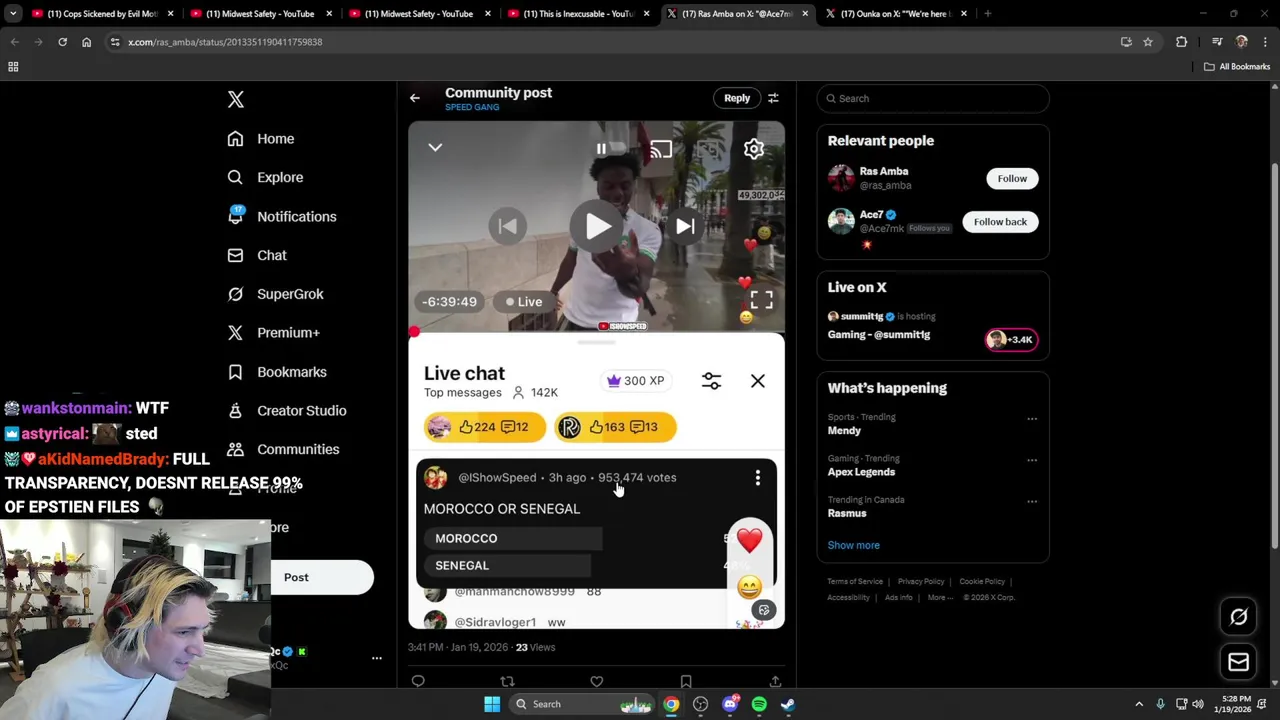The width and height of the screenshot is (1280, 720).
Task: Open video settings gear icon
Action: point(754,149)
